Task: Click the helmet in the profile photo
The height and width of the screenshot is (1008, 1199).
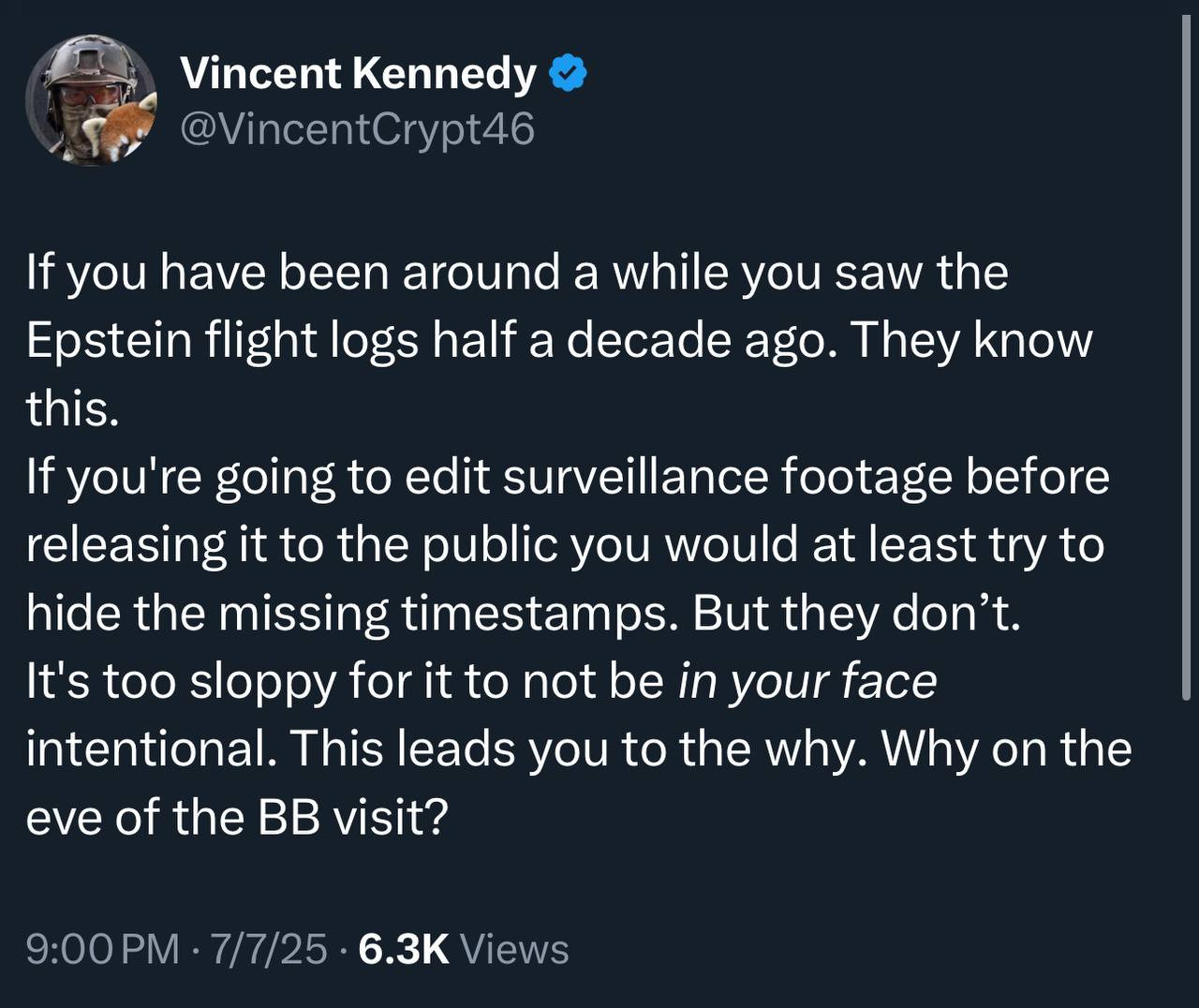Action: pos(82,64)
